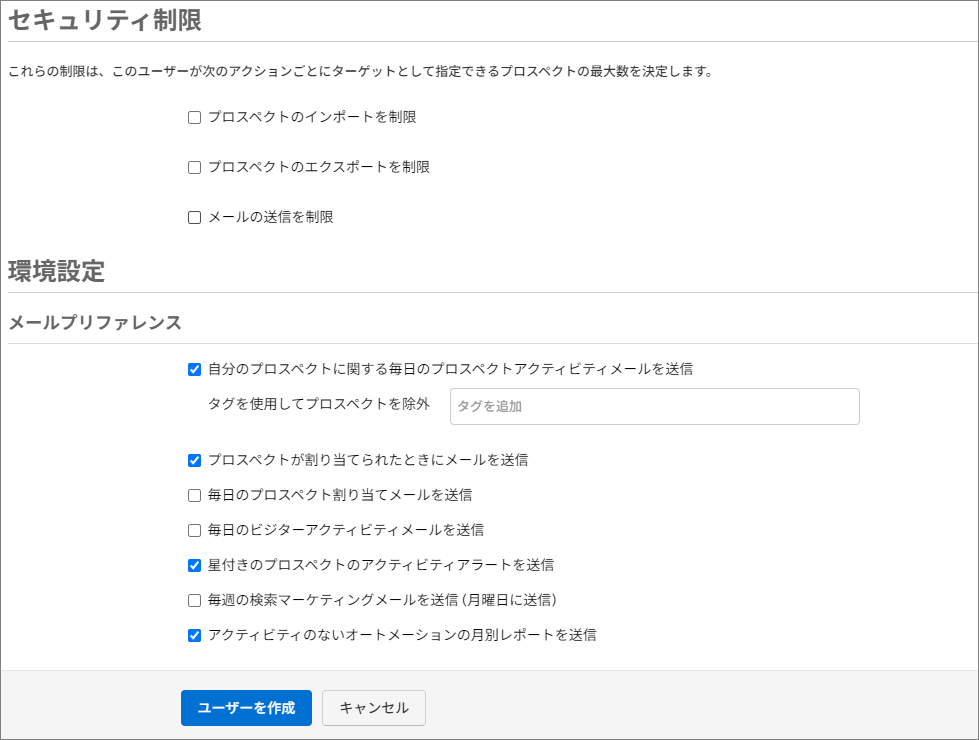Click the 環境設定 section heading
Viewport: 979px width, 740px height.
[x=56, y=270]
